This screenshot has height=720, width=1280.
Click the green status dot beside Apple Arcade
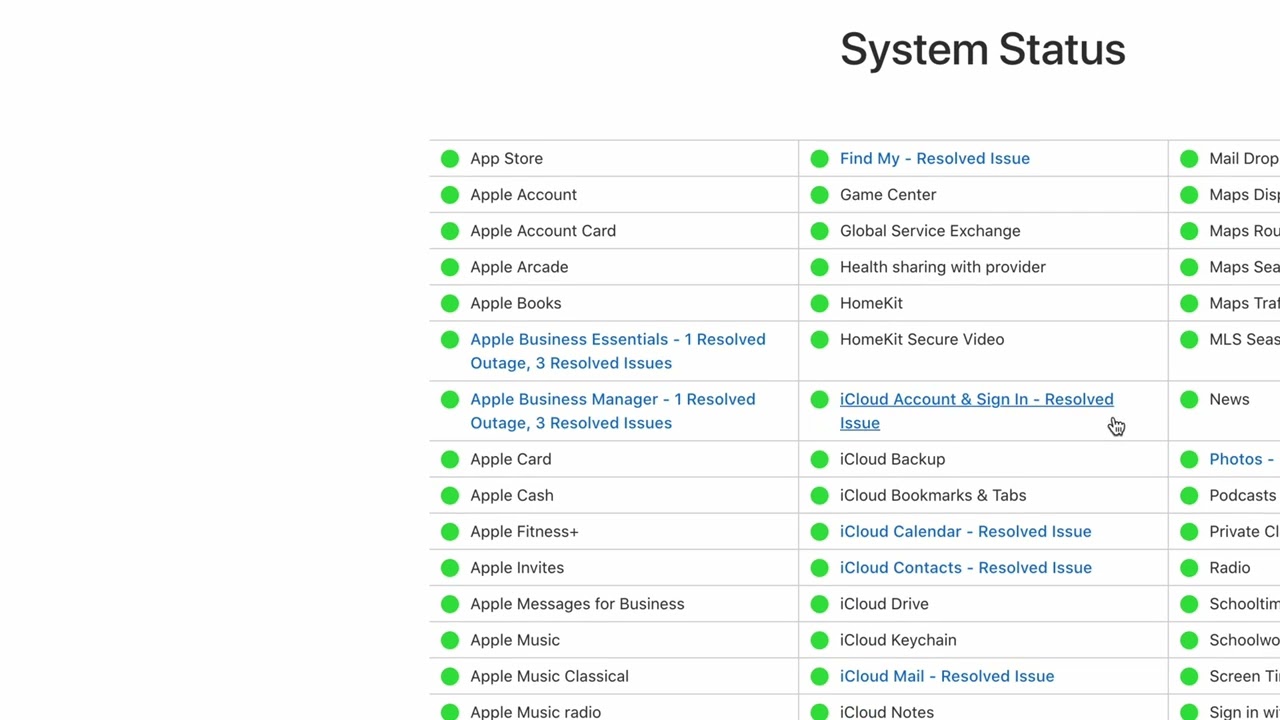(450, 267)
